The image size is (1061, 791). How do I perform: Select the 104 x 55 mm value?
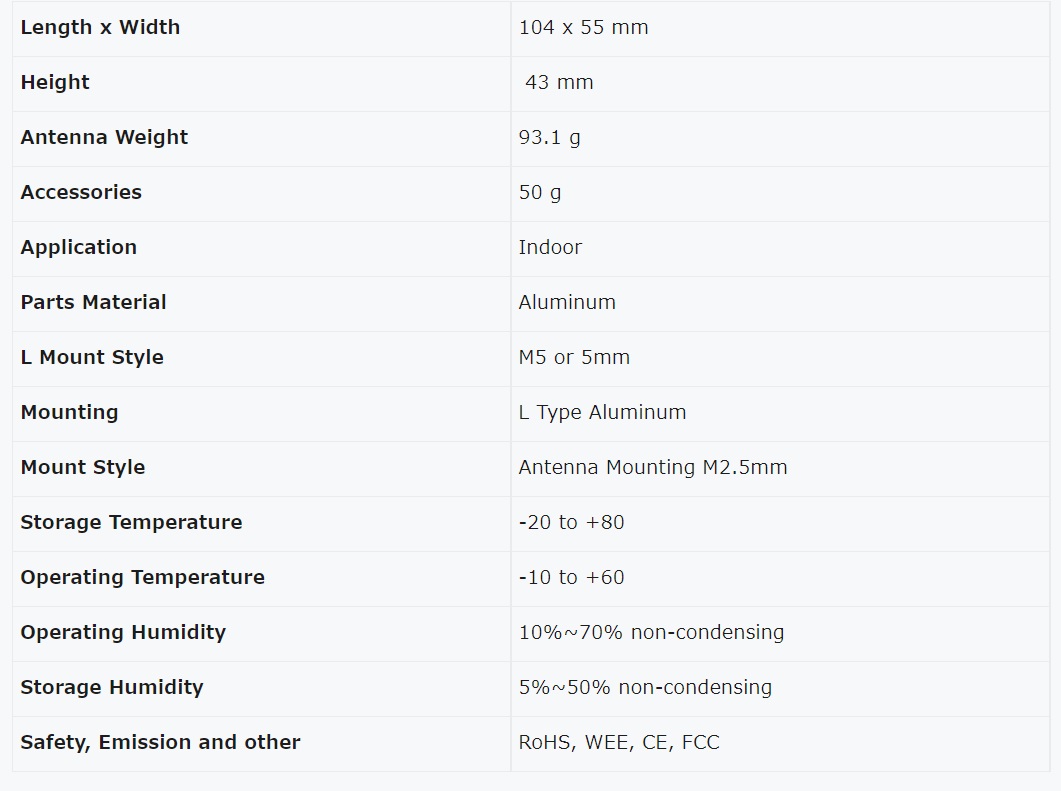click(583, 28)
